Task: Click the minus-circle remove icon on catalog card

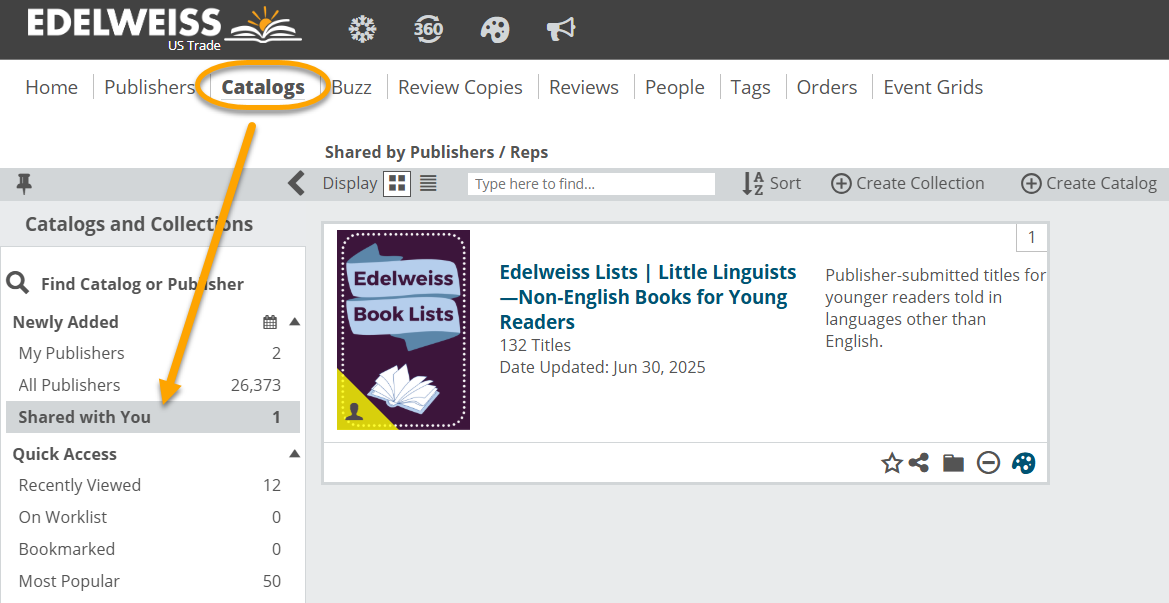Action: point(989,464)
